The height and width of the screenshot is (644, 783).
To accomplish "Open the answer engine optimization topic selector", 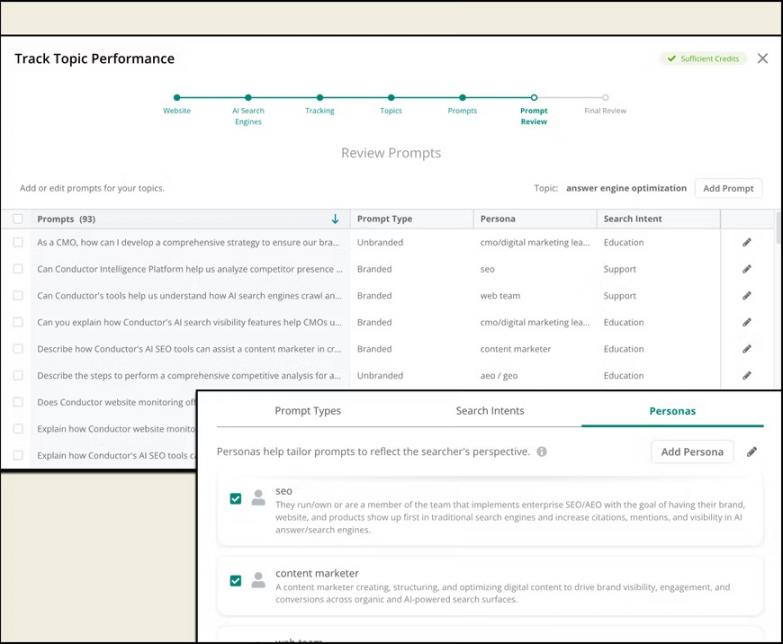I will pyautogui.click(x=626, y=188).
